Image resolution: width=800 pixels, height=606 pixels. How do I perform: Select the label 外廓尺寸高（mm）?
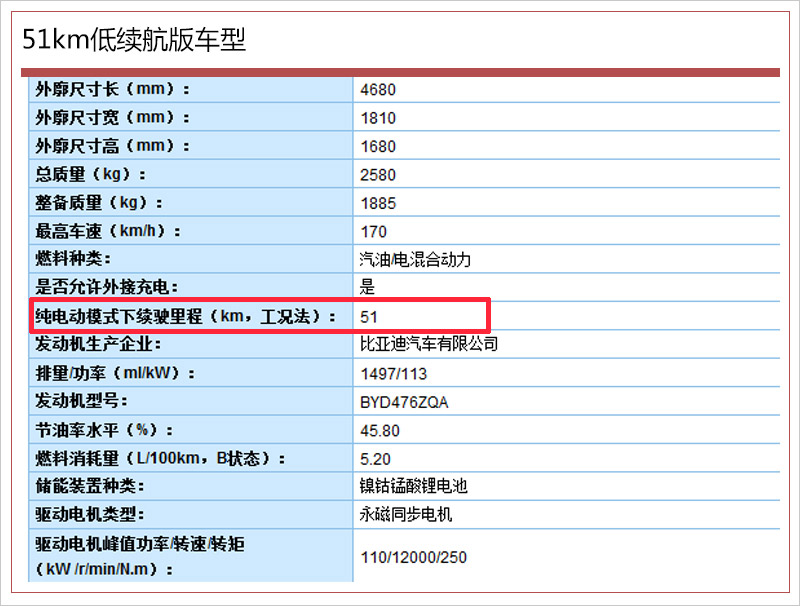pos(112,146)
